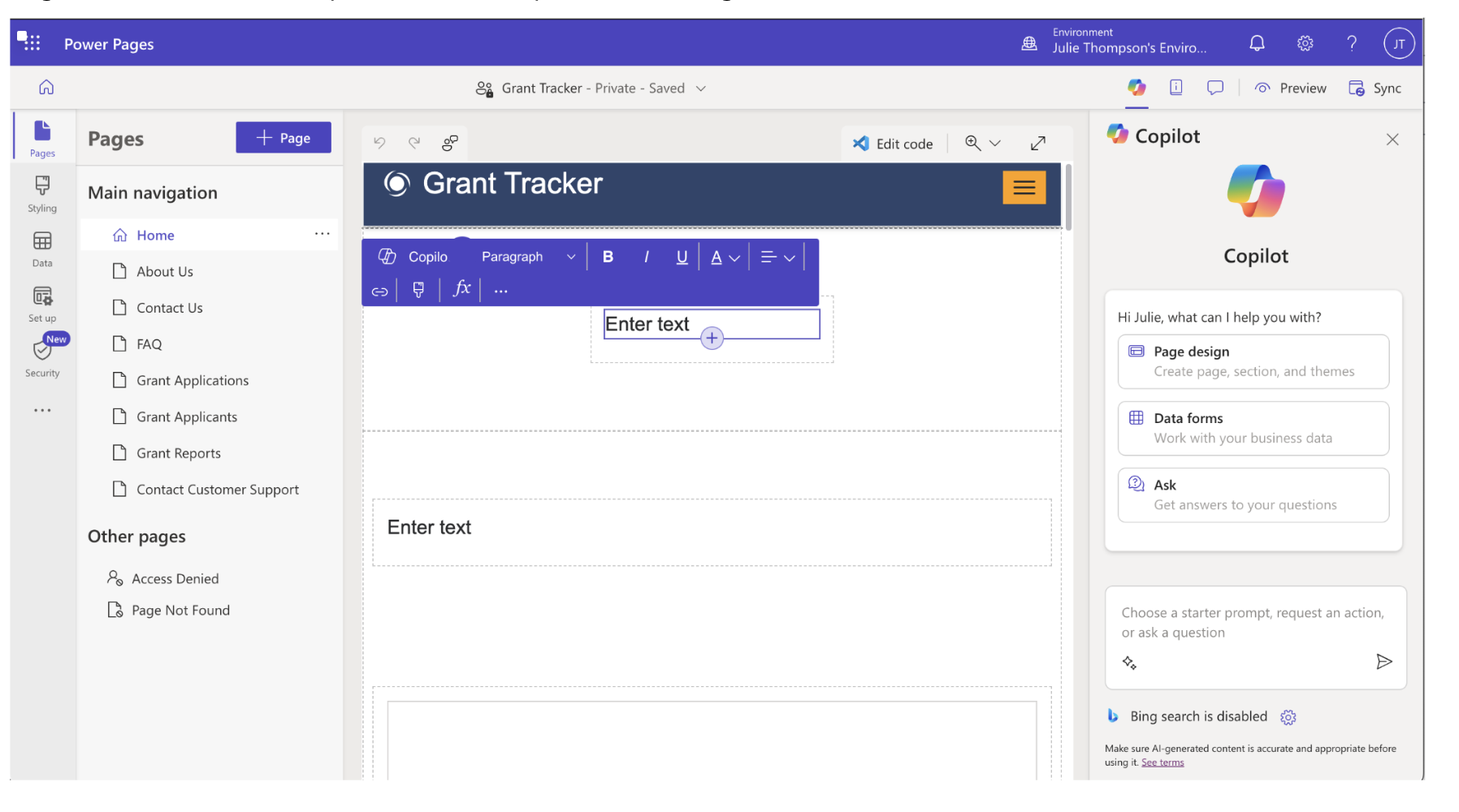Toggle italic formatting

(x=646, y=257)
